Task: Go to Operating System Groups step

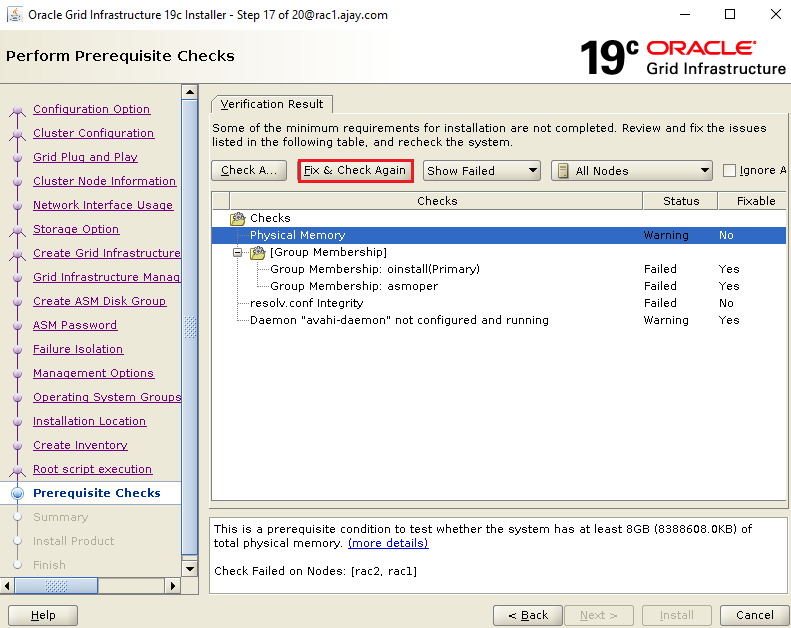Action: tap(107, 397)
